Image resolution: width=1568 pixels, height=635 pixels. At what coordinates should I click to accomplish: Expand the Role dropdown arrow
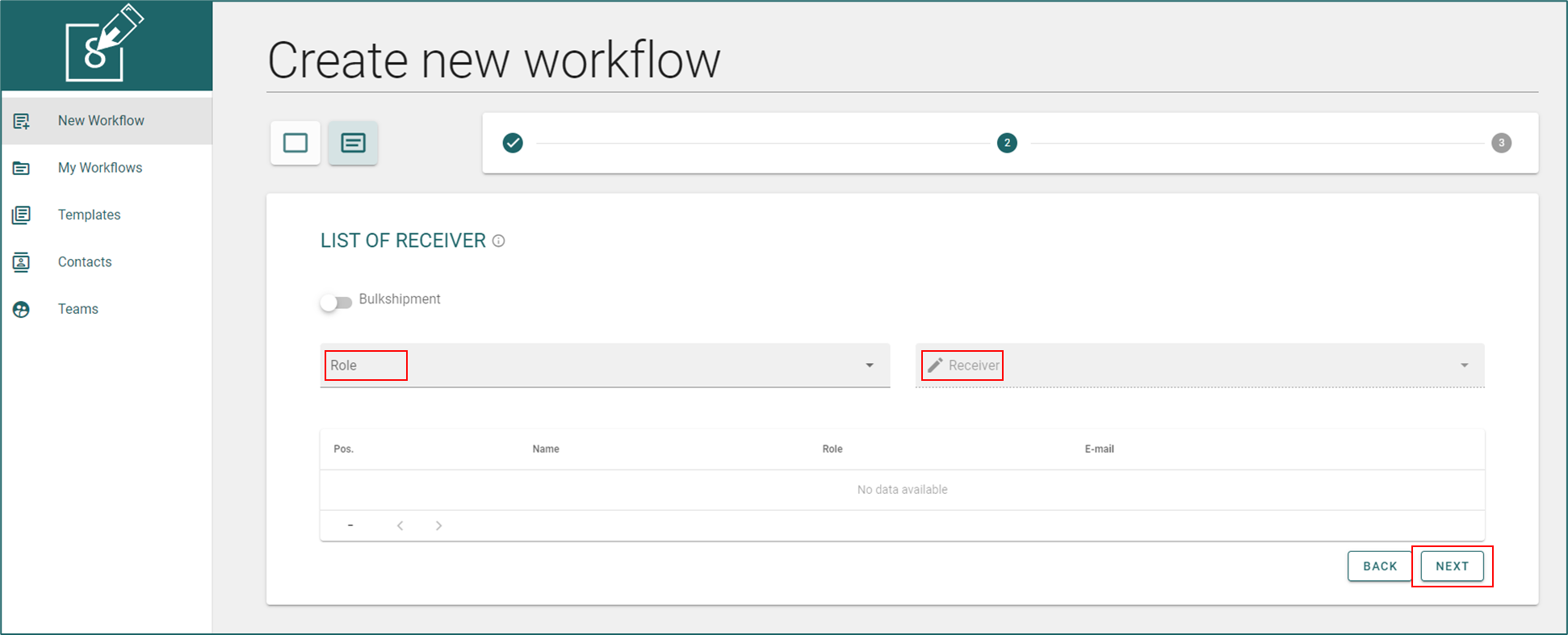[x=870, y=366]
